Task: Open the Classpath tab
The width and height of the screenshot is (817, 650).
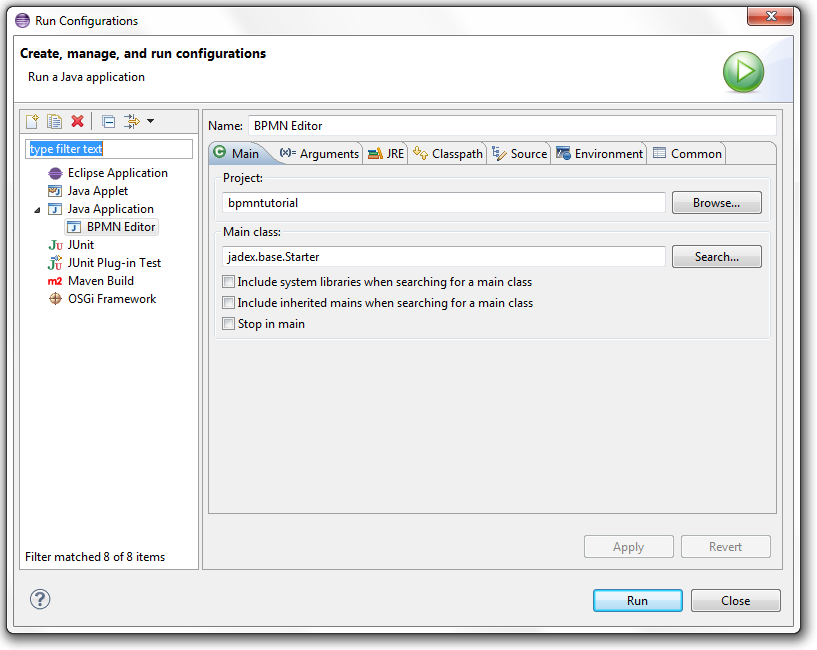Action: [448, 153]
